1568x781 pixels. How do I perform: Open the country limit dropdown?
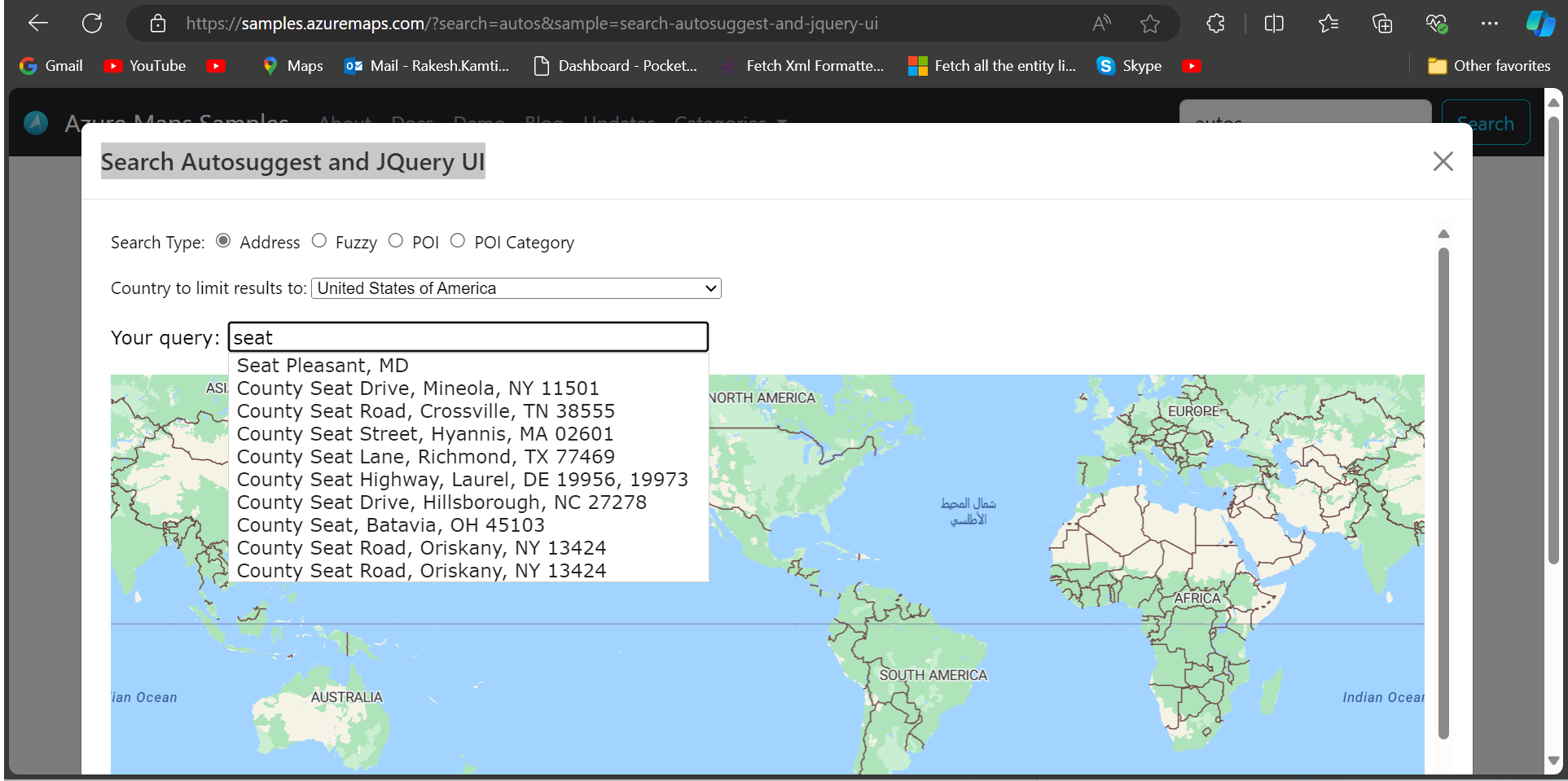[516, 287]
